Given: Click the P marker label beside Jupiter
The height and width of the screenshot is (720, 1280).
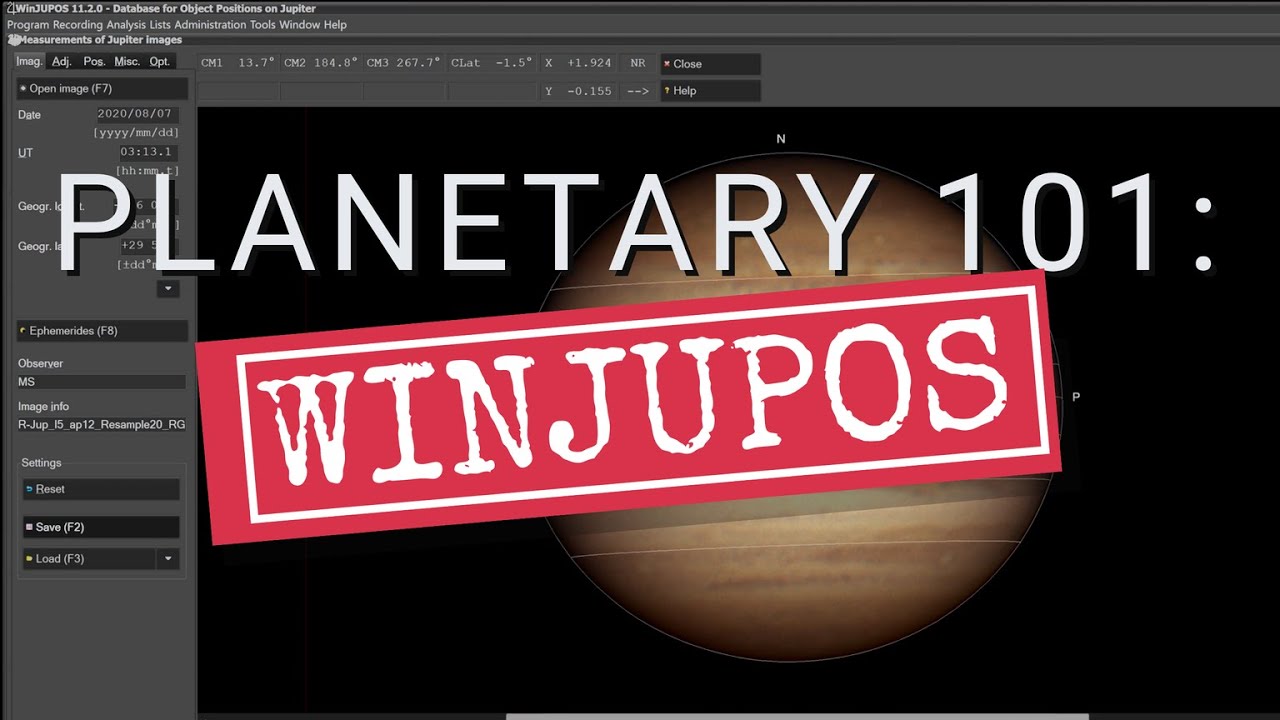Looking at the screenshot, I should point(1076,397).
